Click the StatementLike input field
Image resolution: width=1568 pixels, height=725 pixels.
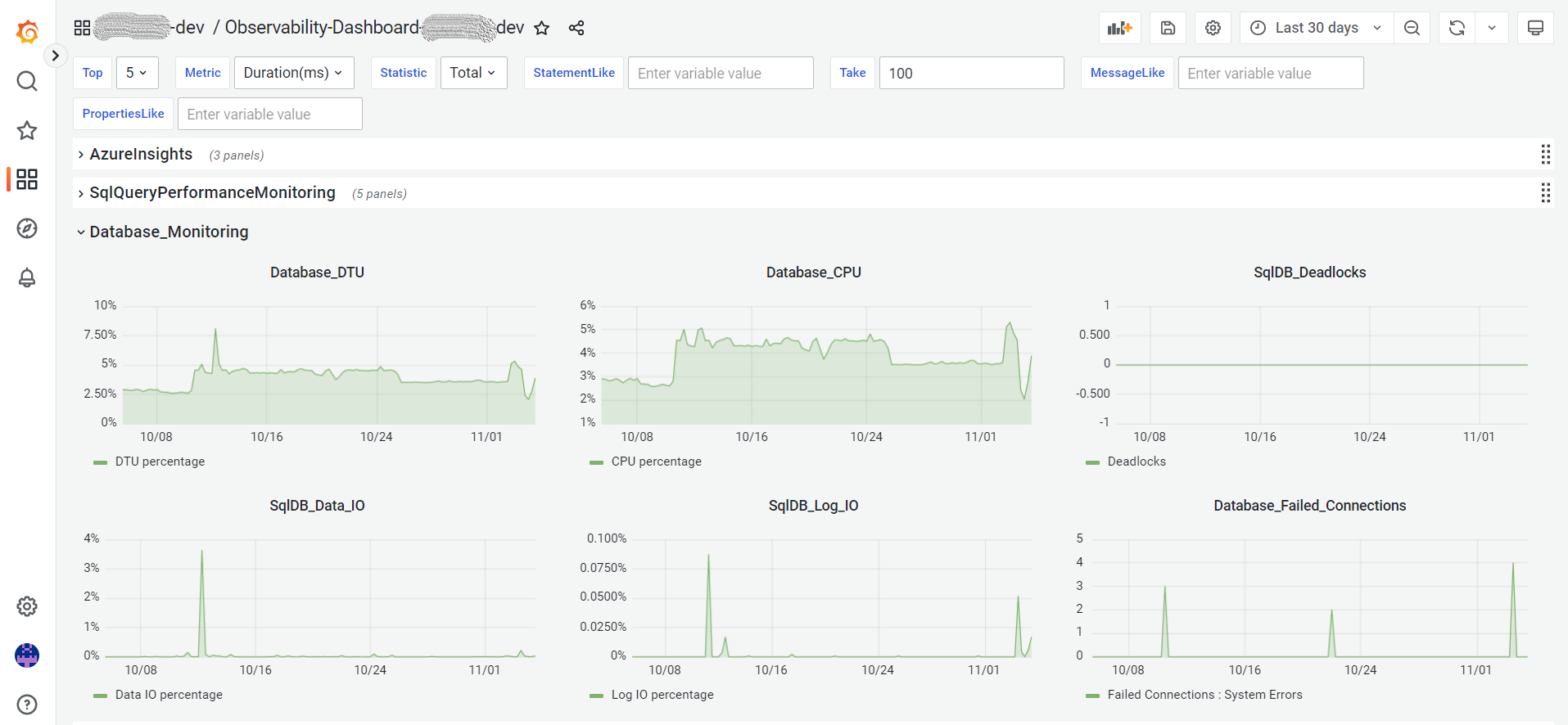tap(720, 73)
